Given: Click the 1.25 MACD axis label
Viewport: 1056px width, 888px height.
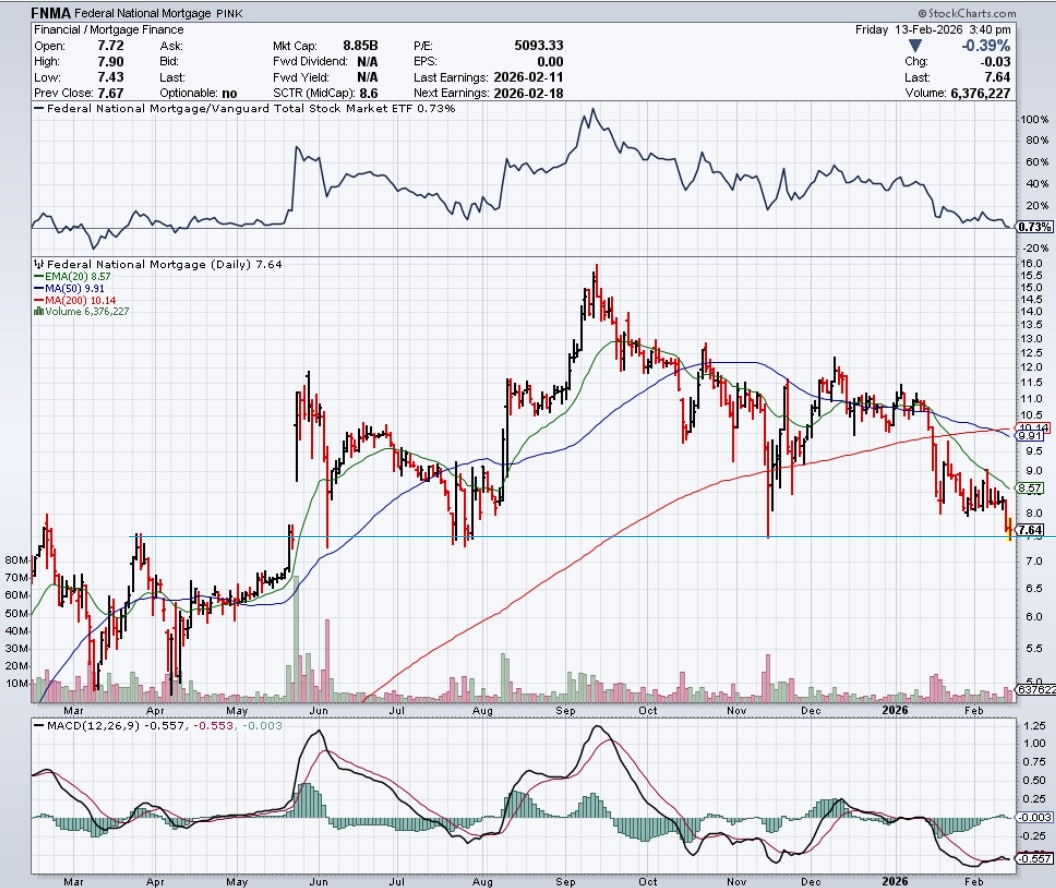Looking at the screenshot, I should coord(1034,726).
